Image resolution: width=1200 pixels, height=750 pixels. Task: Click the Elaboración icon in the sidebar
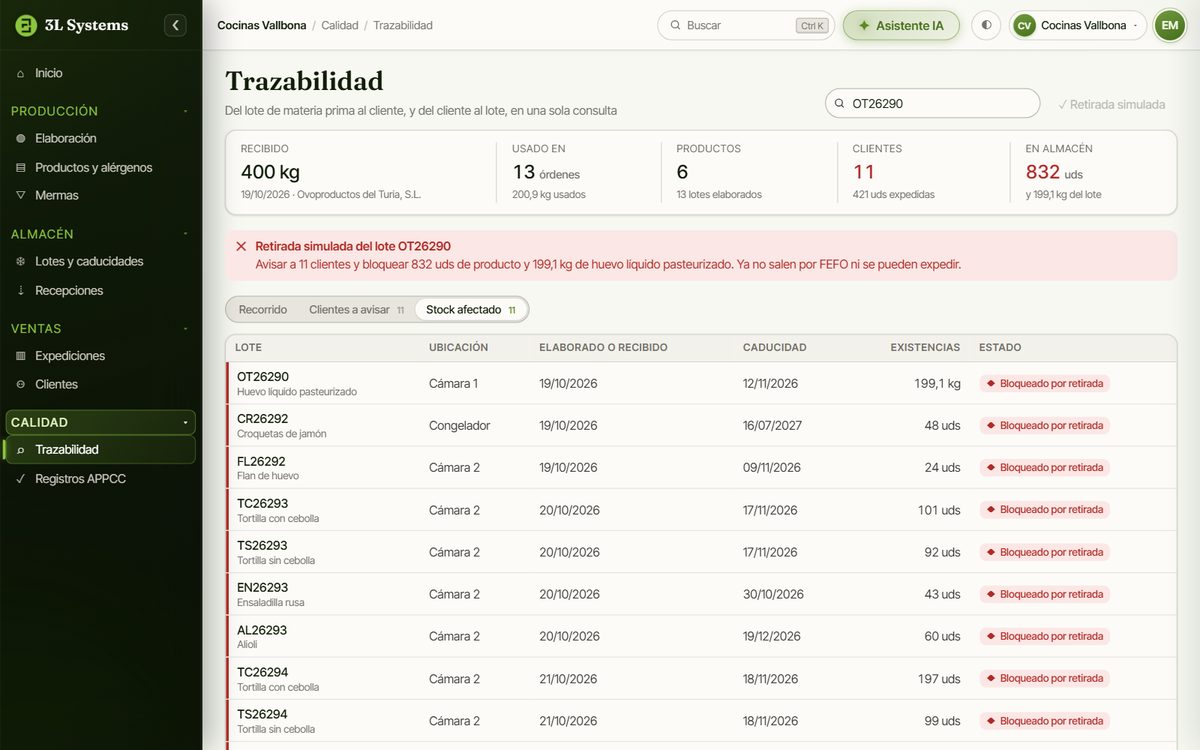coord(21,138)
